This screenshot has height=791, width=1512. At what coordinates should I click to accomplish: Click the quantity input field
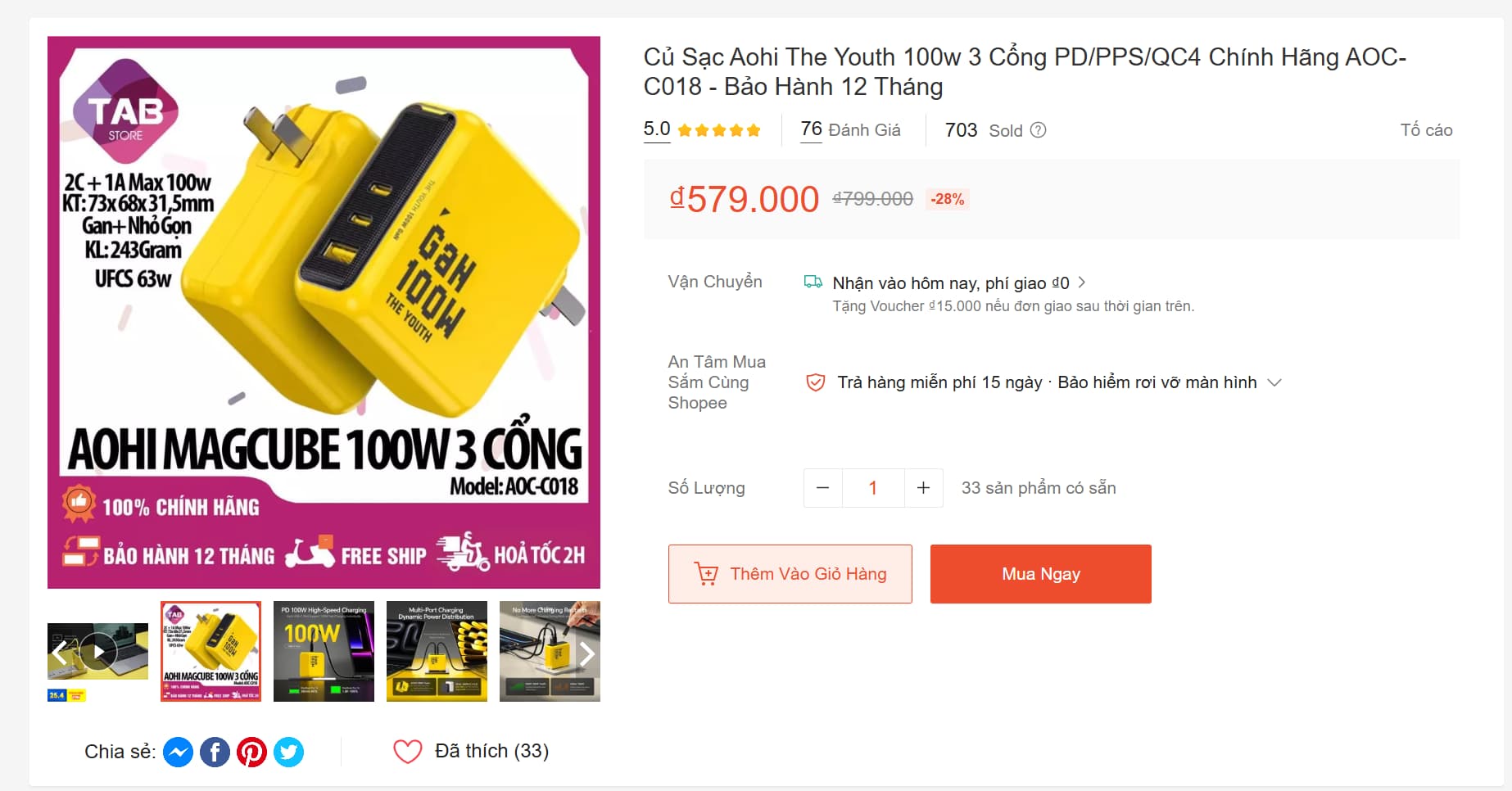(873, 488)
